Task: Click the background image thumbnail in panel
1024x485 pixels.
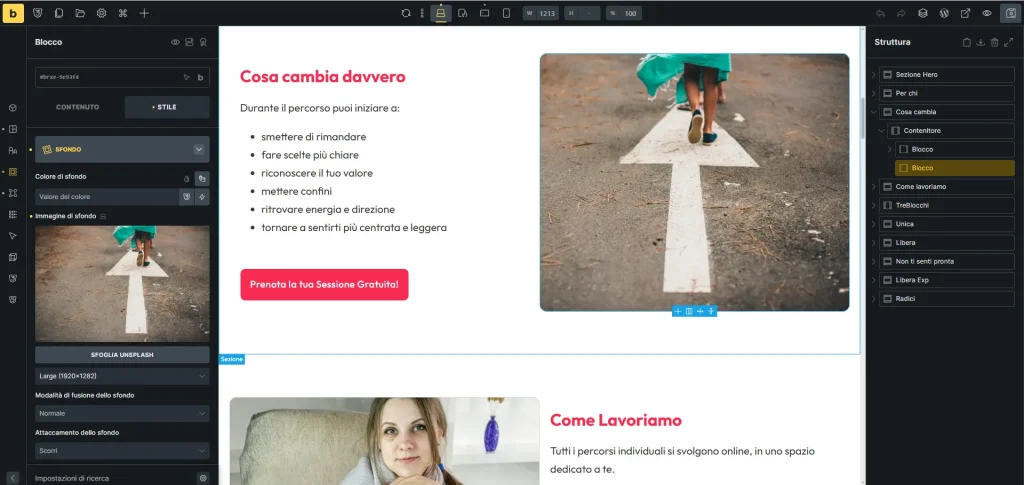Action: [122, 283]
